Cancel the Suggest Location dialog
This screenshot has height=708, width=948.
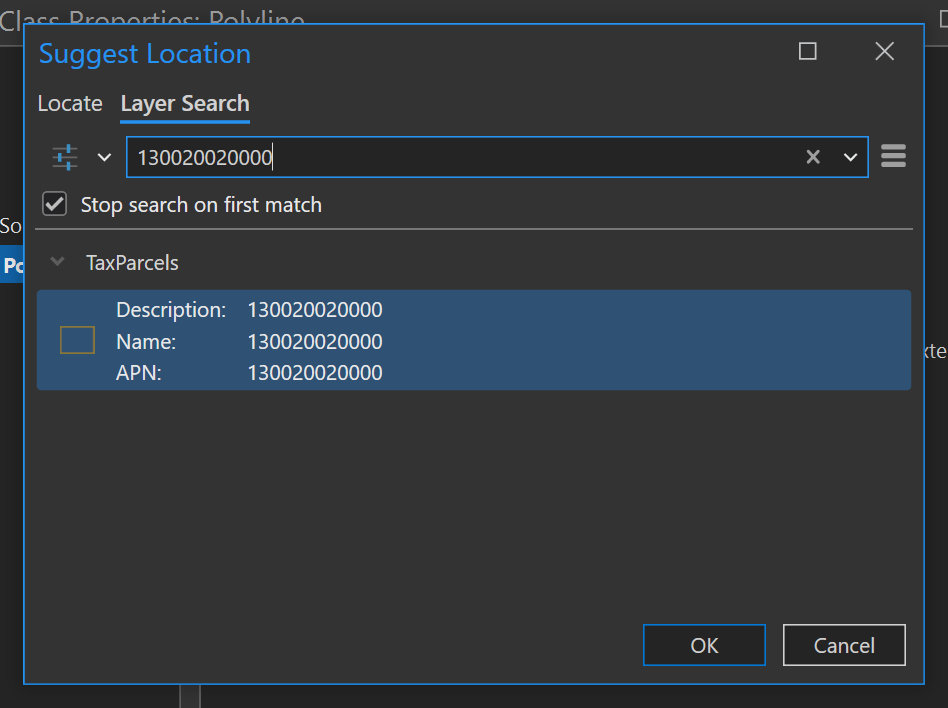coord(844,645)
